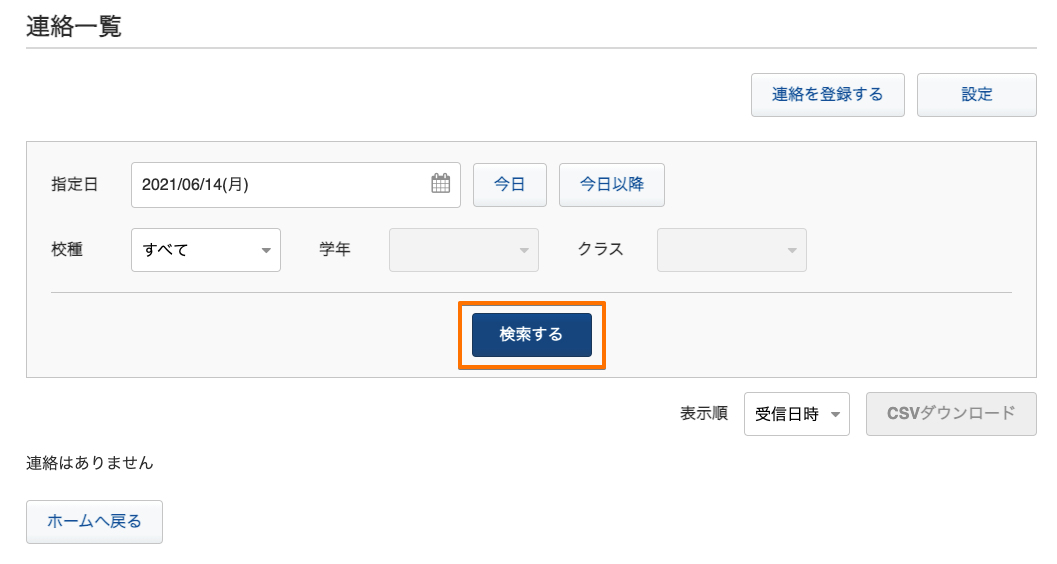Expand the クラス class dropdown
This screenshot has width=1057, height=564.
[x=731, y=250]
